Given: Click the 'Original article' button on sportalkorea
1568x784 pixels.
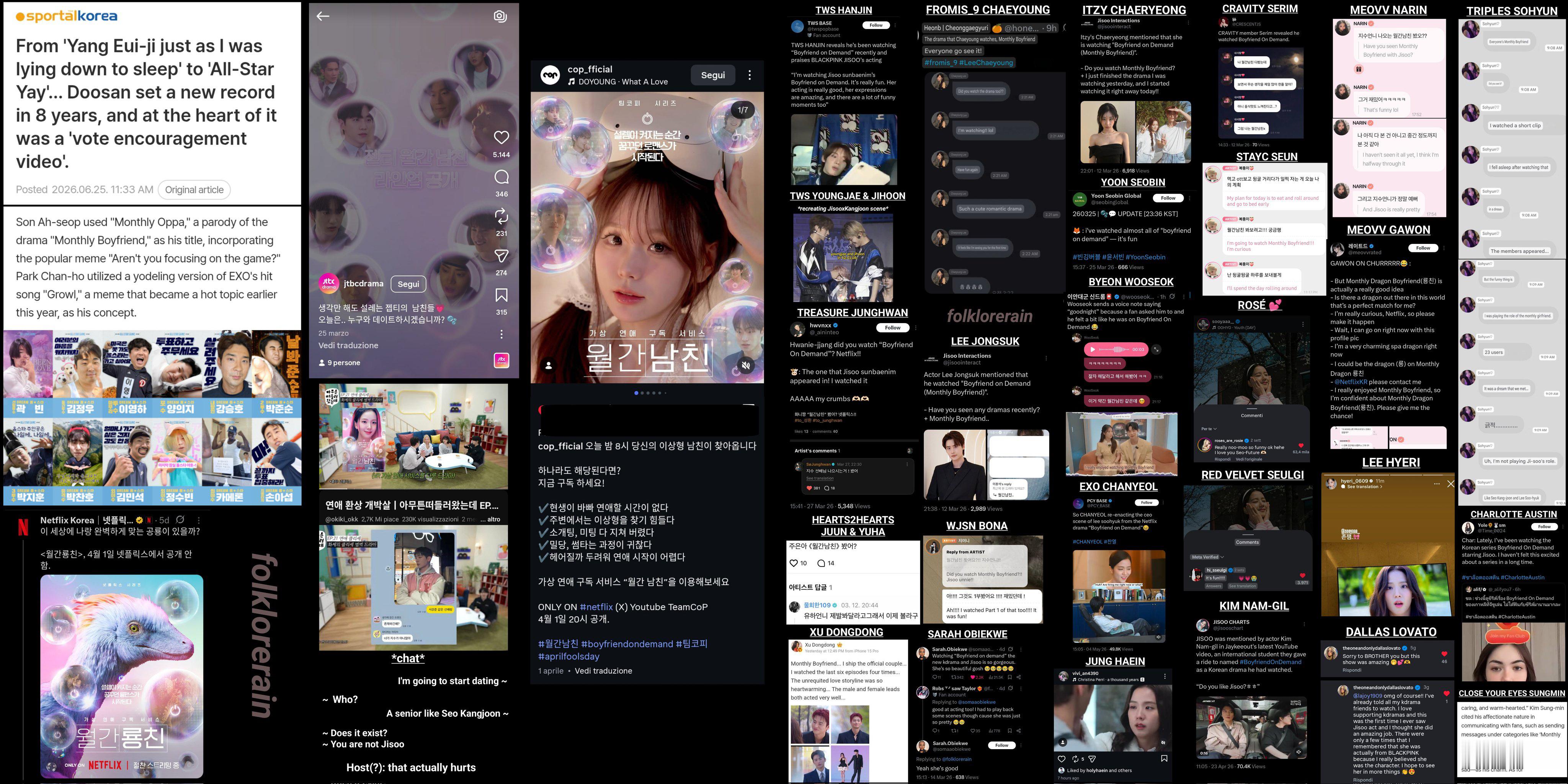Looking at the screenshot, I should pos(194,190).
